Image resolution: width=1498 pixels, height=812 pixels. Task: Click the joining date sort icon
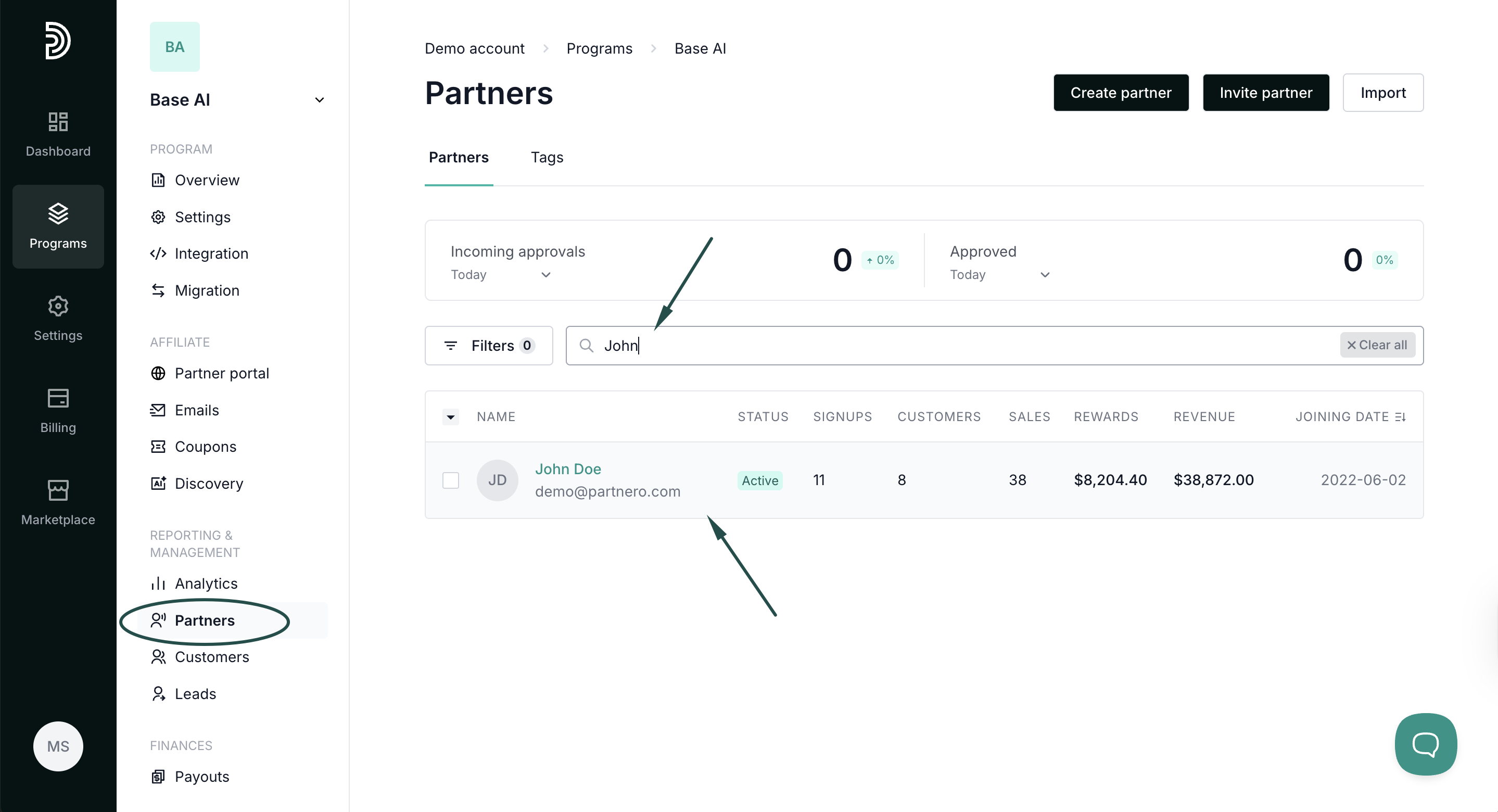(x=1400, y=417)
